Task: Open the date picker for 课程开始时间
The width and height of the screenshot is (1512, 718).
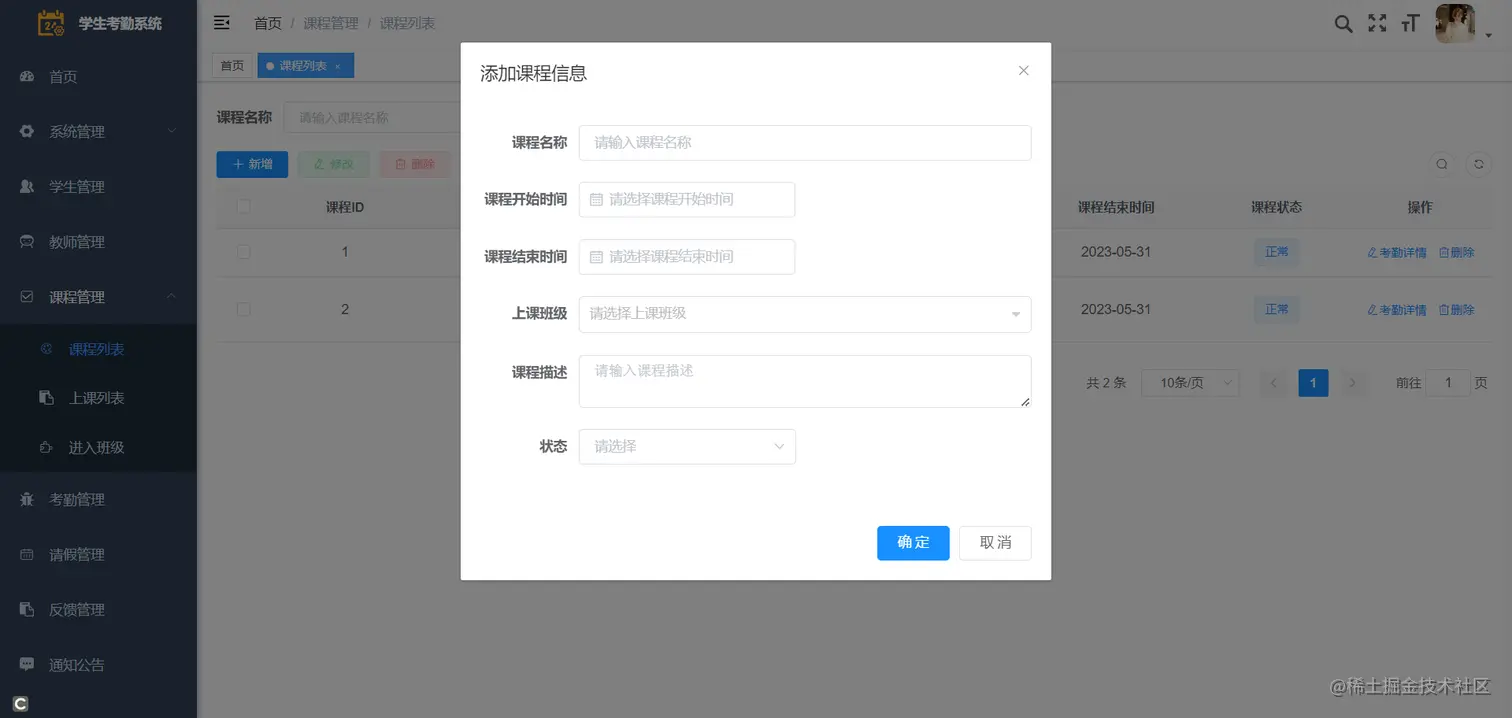Action: click(x=687, y=199)
